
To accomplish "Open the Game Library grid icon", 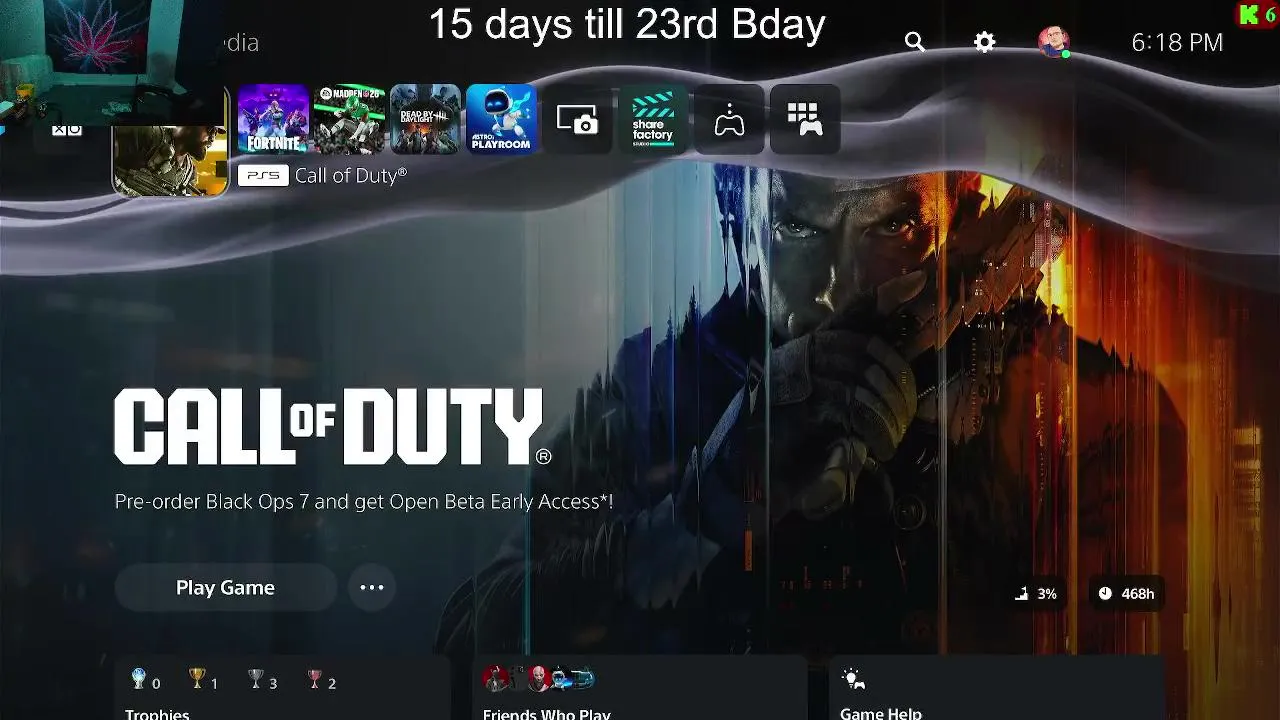I will 805,119.
